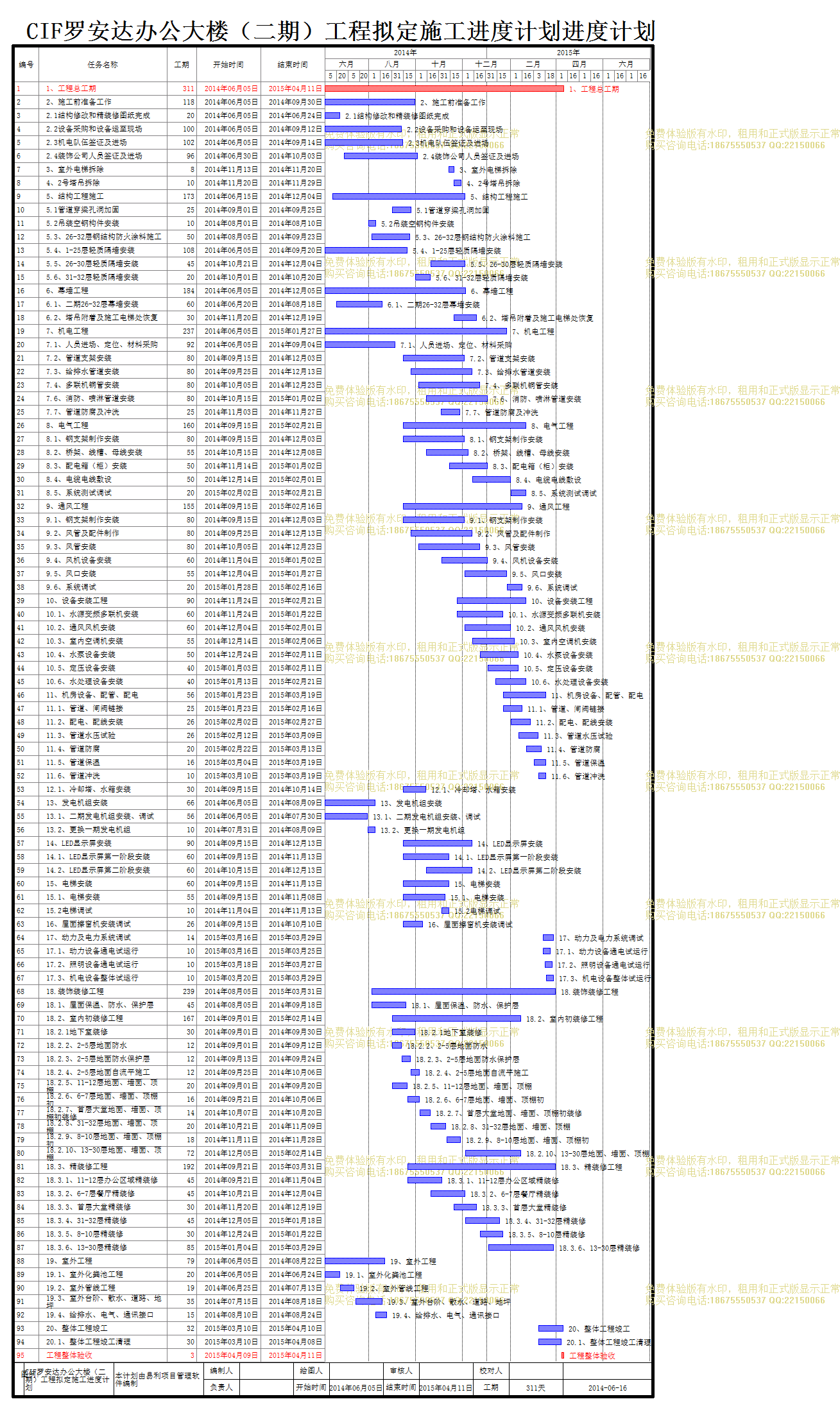
Task: Click the footer 审核人 label
Action: pos(401,1371)
